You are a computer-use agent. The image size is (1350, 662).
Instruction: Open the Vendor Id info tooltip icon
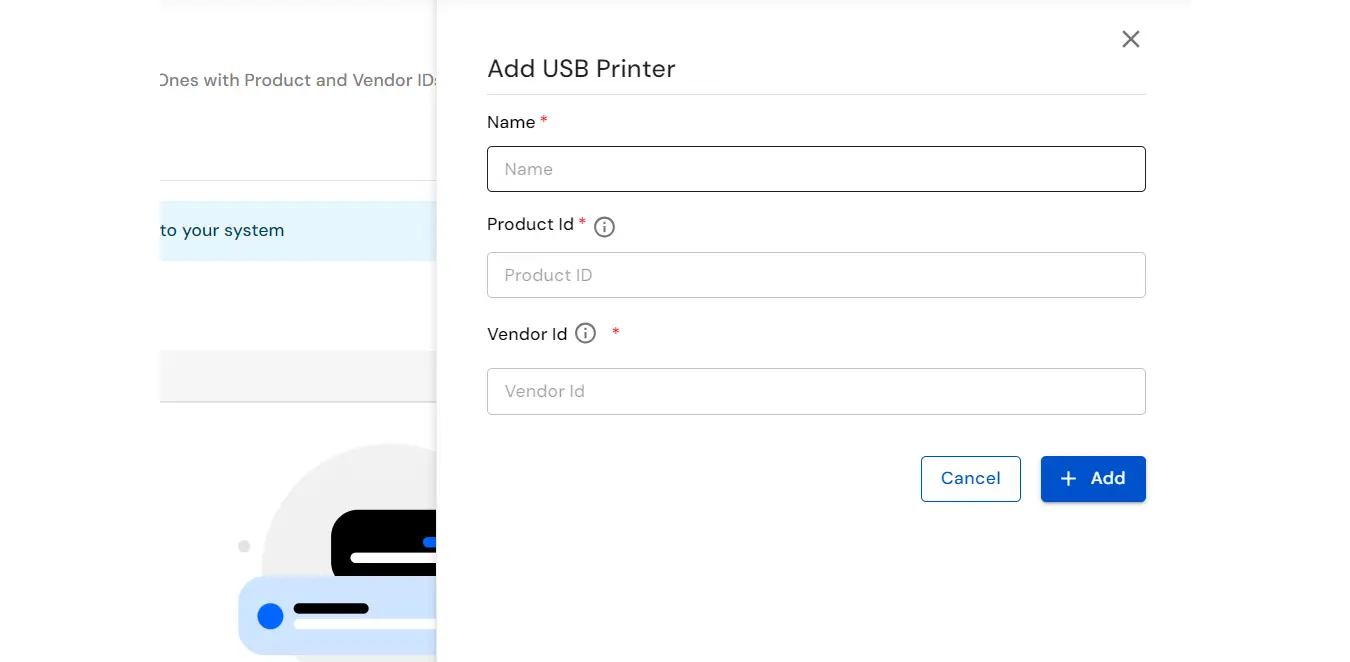pyautogui.click(x=585, y=333)
